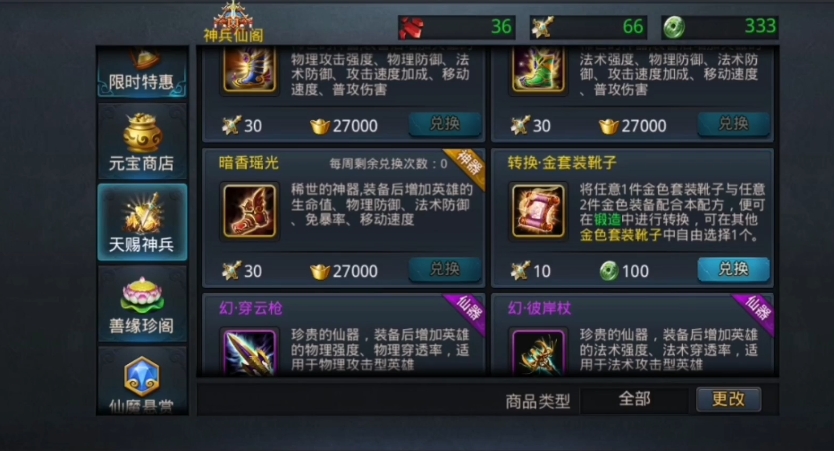
Task: Tap the 幻·彼岸杖 staff icon
Action: (538, 353)
